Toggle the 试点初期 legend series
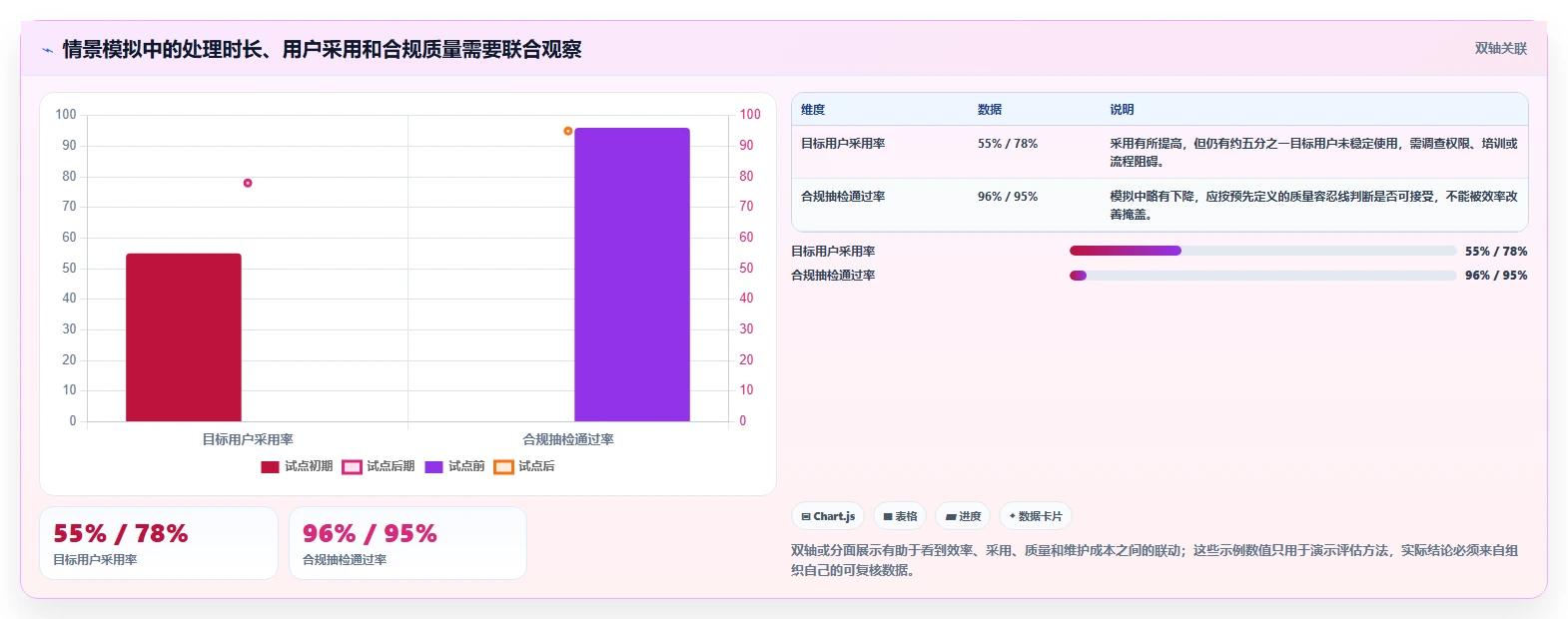This screenshot has width=1568, height=619. coord(297,466)
